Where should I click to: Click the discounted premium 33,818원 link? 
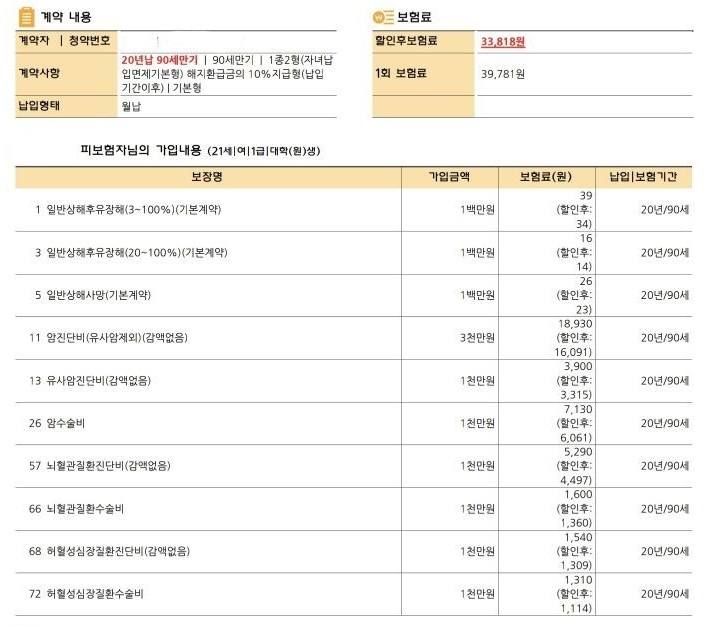503,42
